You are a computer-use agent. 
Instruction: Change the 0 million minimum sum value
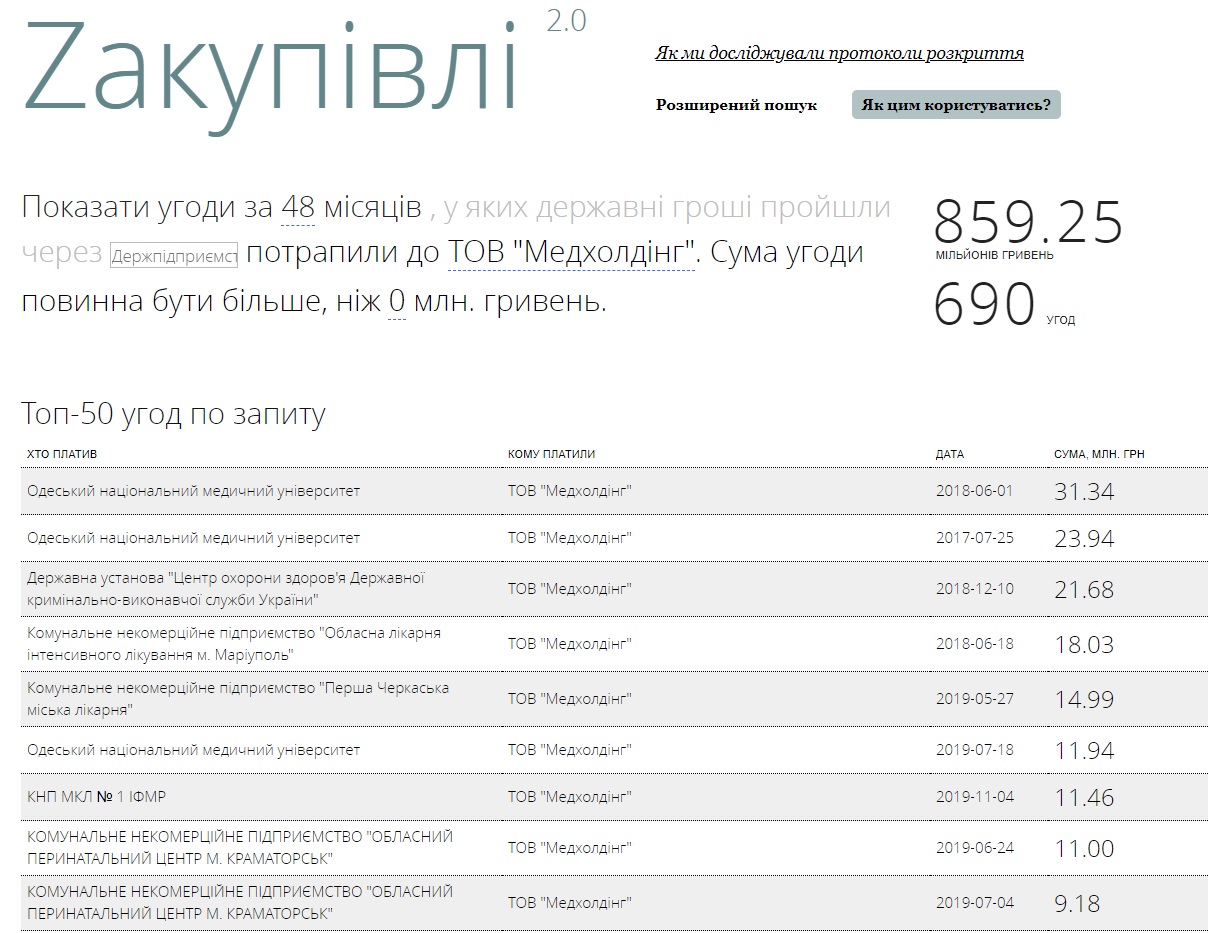click(x=396, y=301)
